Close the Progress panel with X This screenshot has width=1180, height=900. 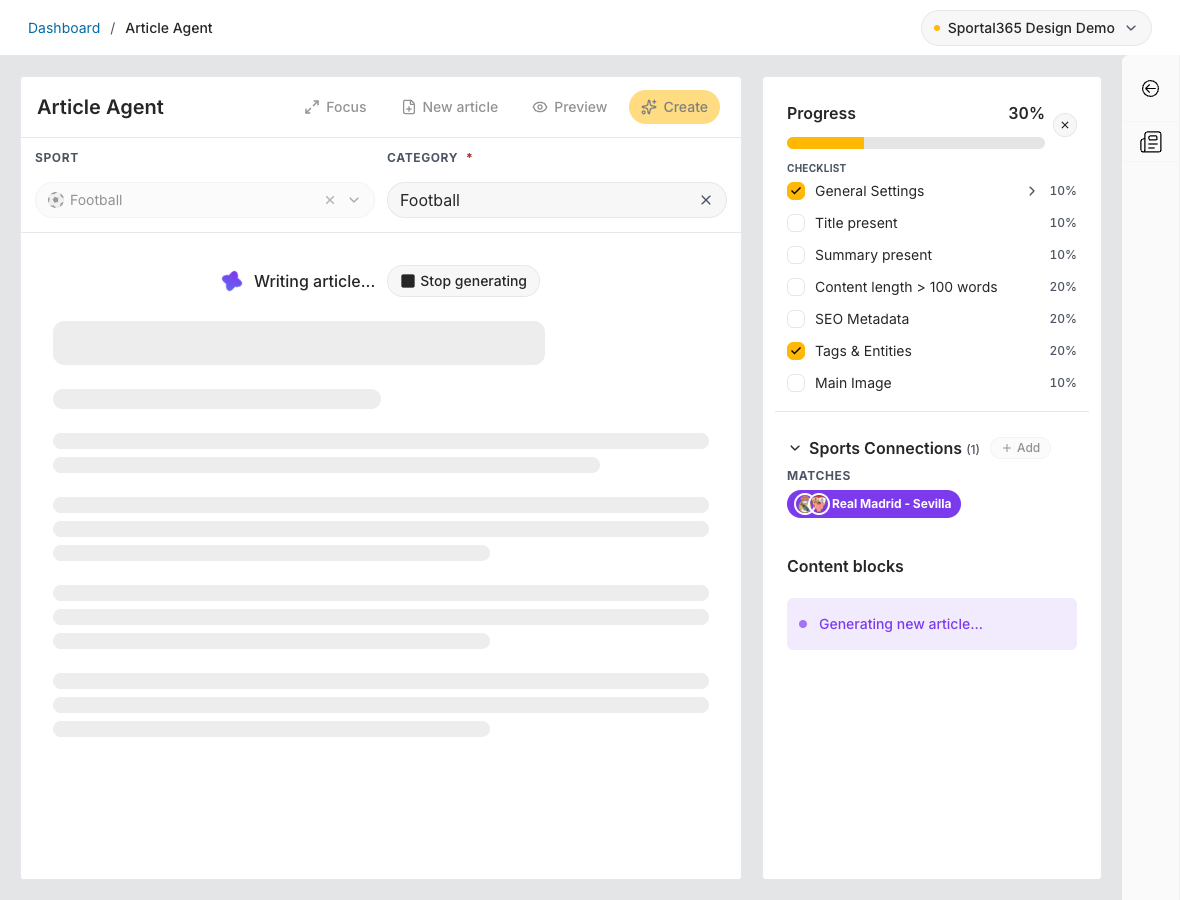point(1064,125)
